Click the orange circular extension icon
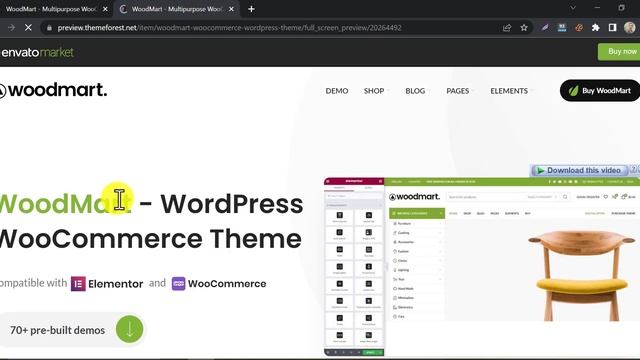 click(579, 28)
